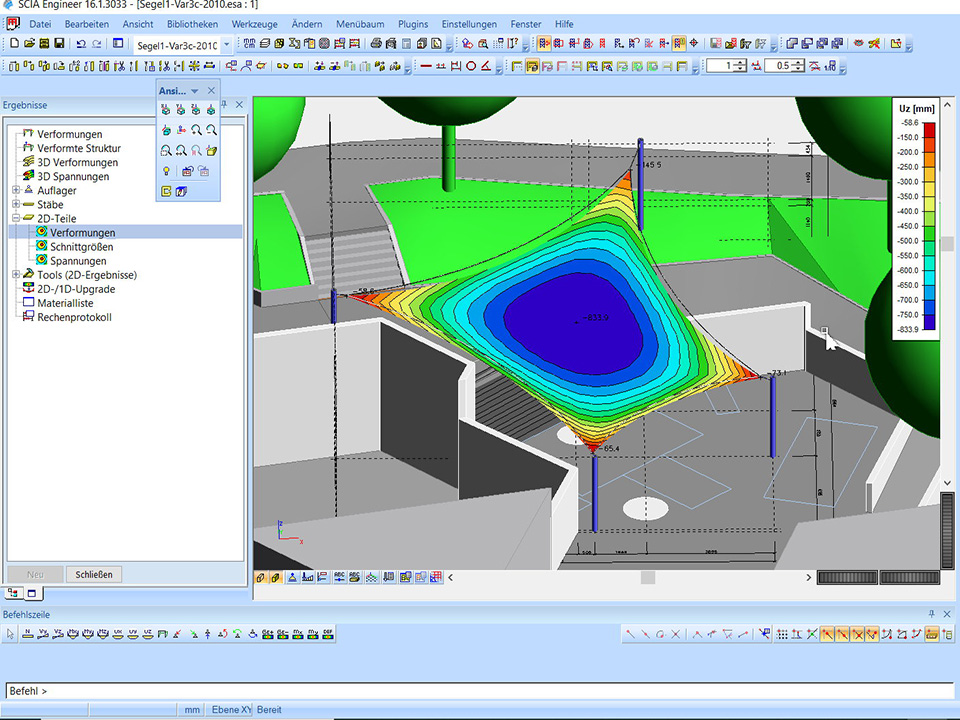The height and width of the screenshot is (720, 960).
Task: Select Verformungen under 2D-Teile
Action: (x=82, y=232)
